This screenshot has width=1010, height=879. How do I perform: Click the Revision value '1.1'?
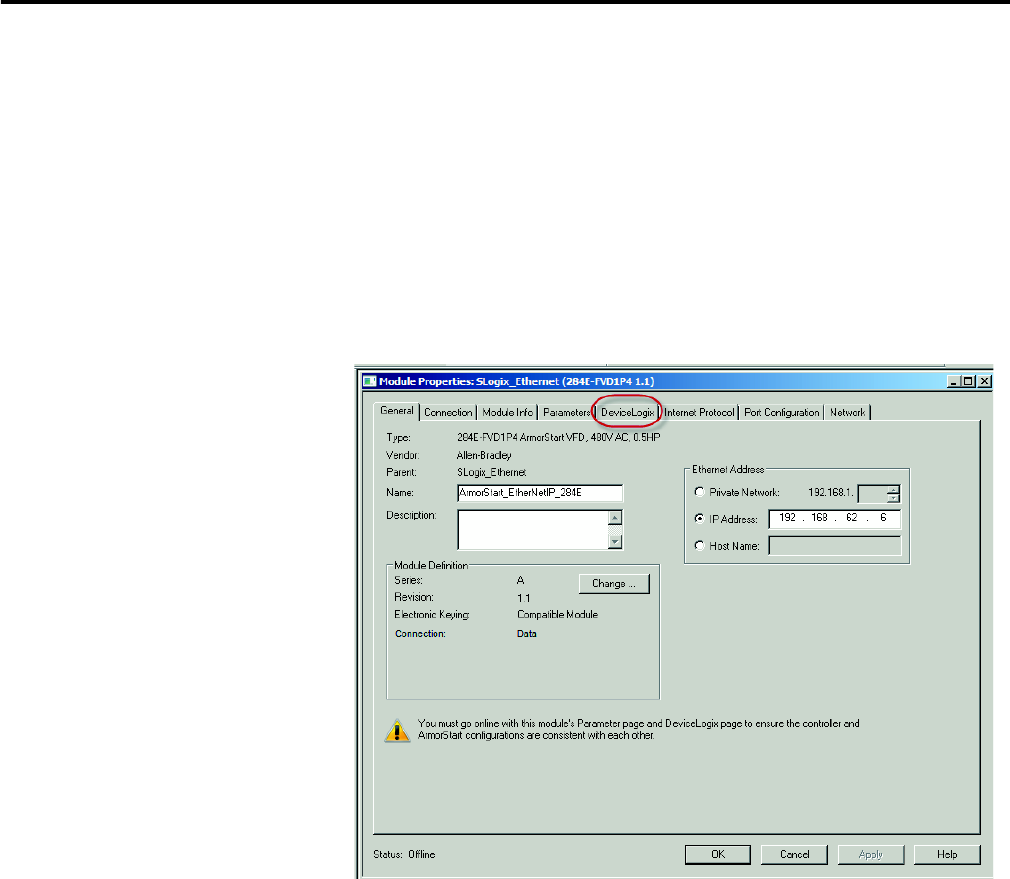[524, 598]
